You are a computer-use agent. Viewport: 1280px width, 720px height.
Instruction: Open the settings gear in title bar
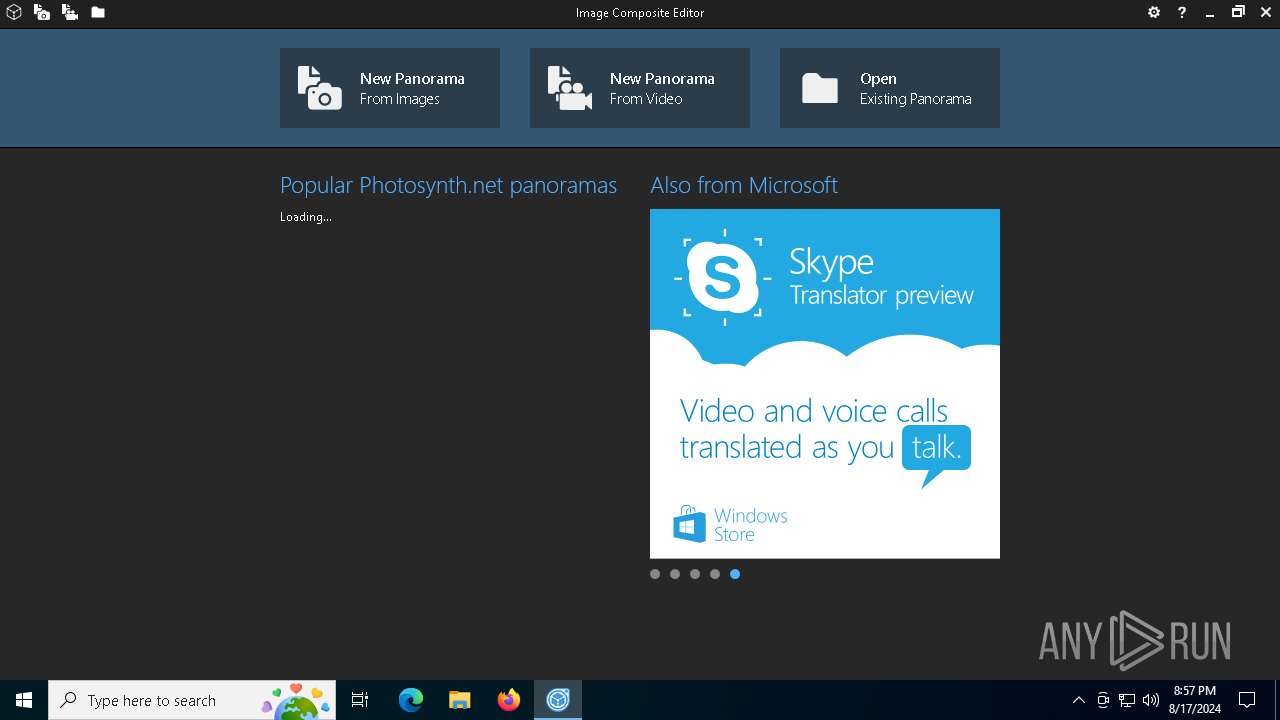click(x=1154, y=13)
